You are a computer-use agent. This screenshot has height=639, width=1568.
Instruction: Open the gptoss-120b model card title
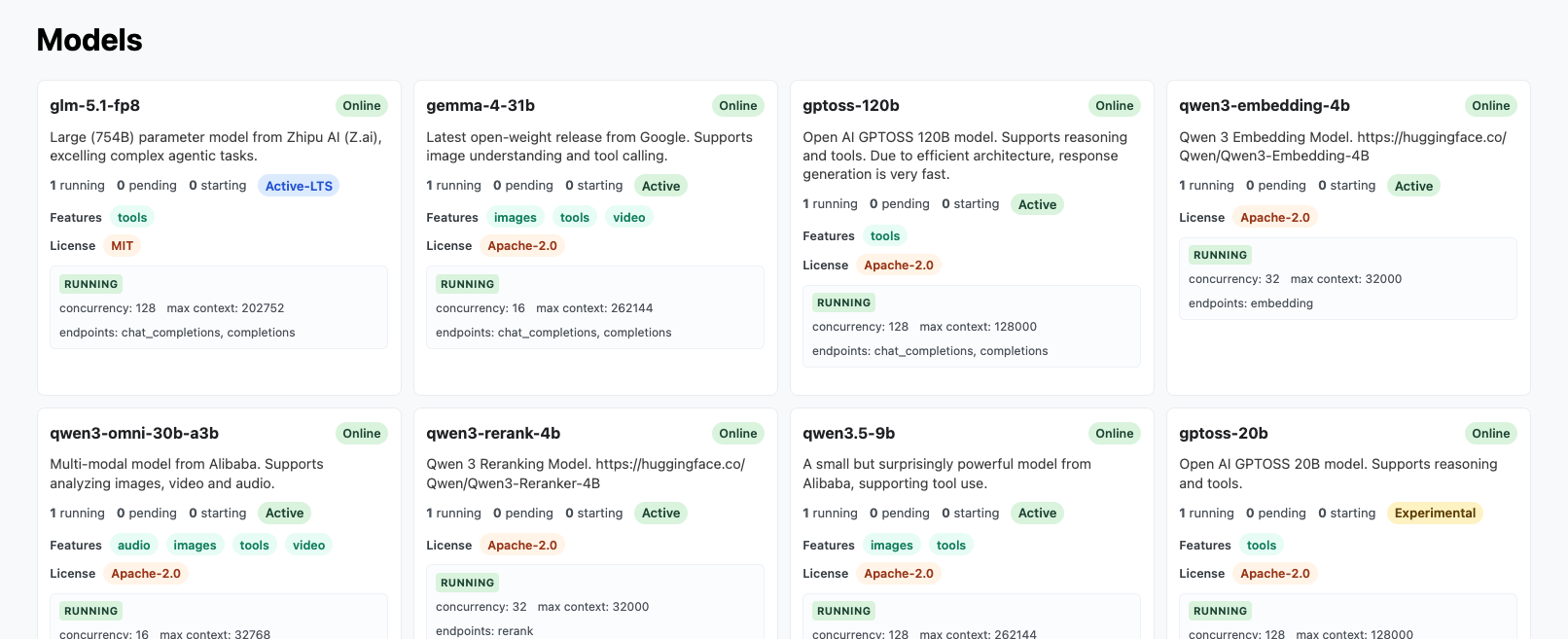851,105
